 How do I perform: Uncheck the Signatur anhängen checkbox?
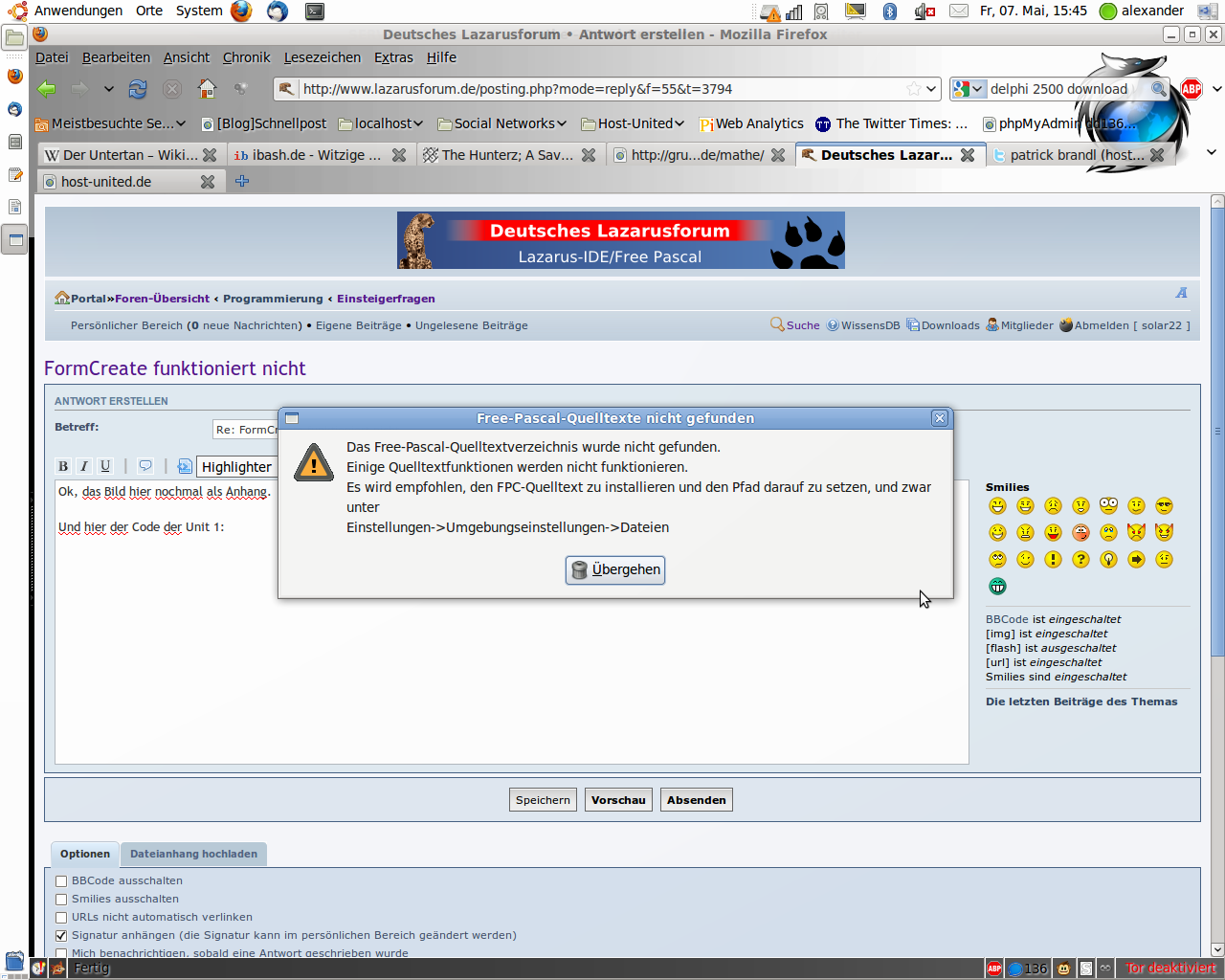click(x=61, y=936)
